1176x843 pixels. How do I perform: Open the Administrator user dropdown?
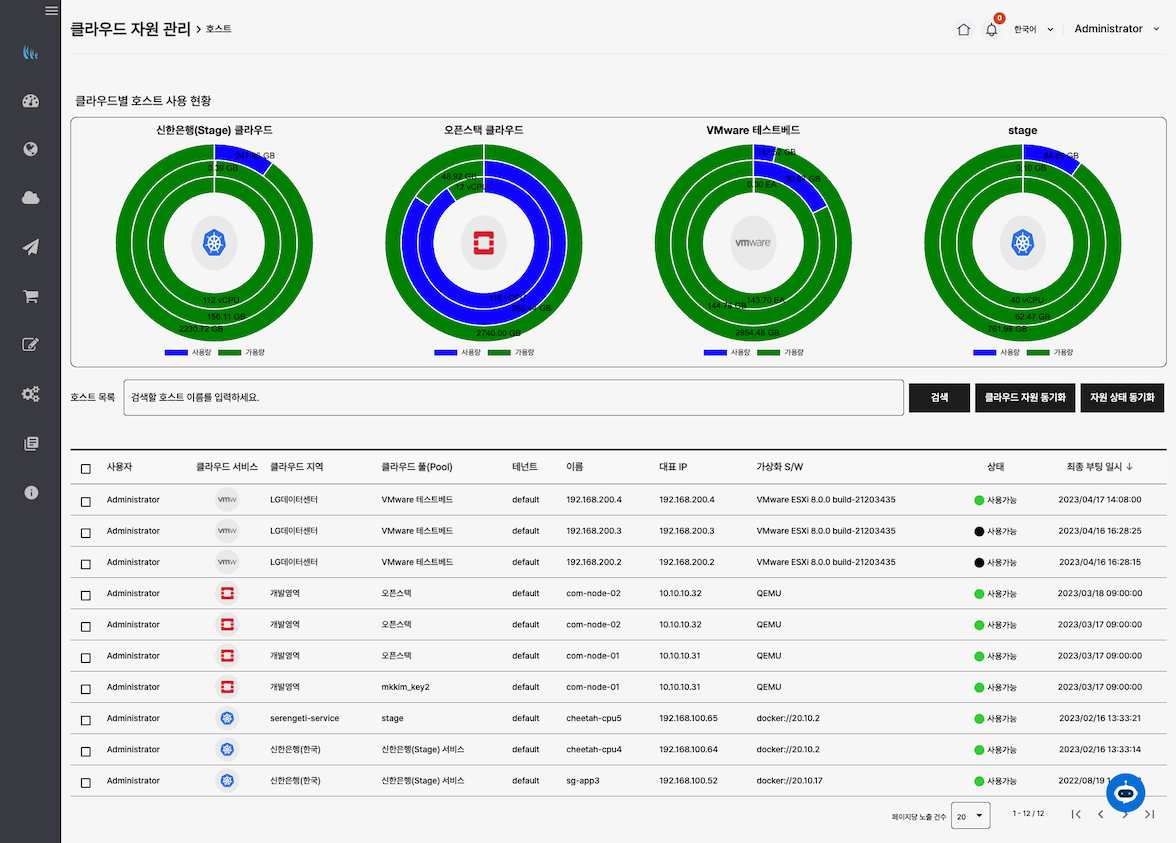coord(1116,30)
